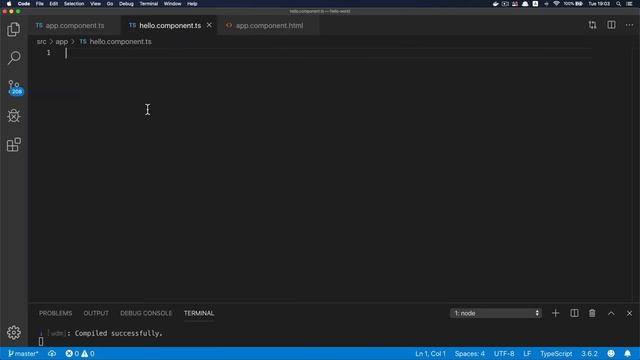The image size is (640, 360).
Task: Open the Terminal menu
Action: [x=149, y=4]
